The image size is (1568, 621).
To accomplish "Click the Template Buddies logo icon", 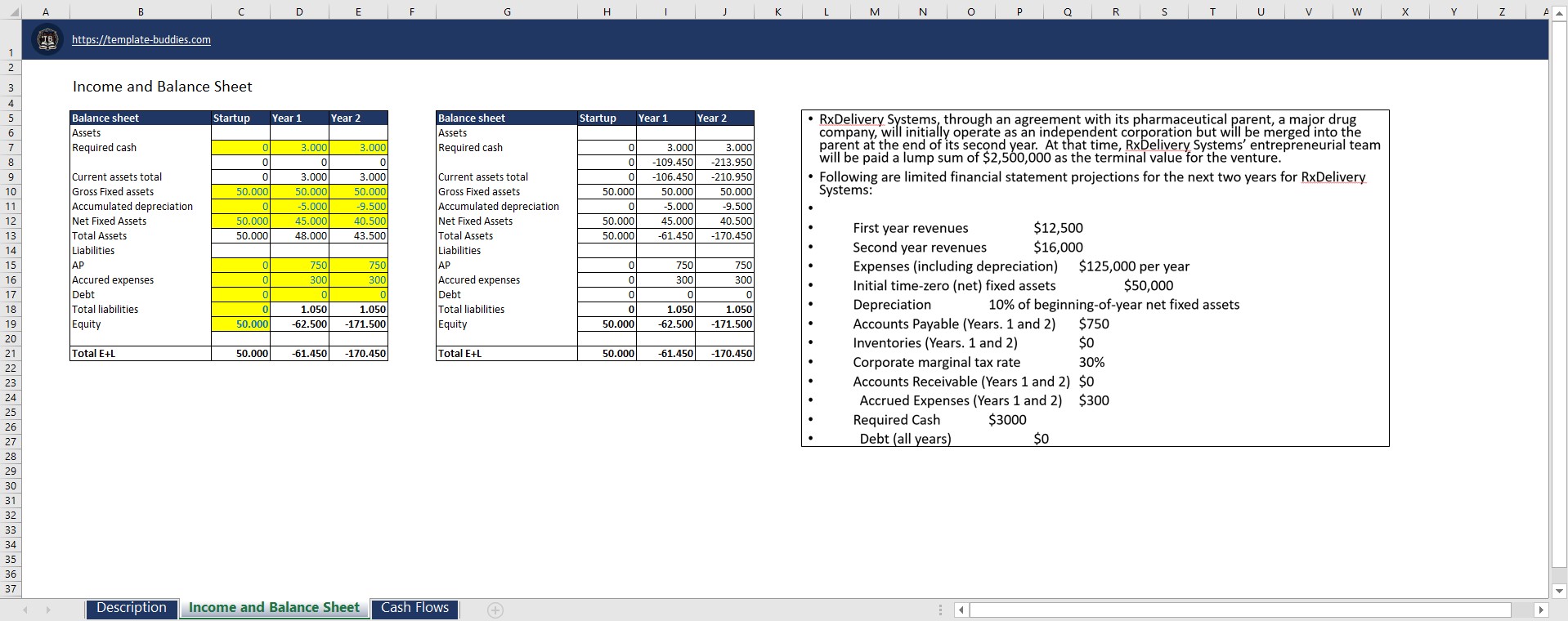I will 48,39.
